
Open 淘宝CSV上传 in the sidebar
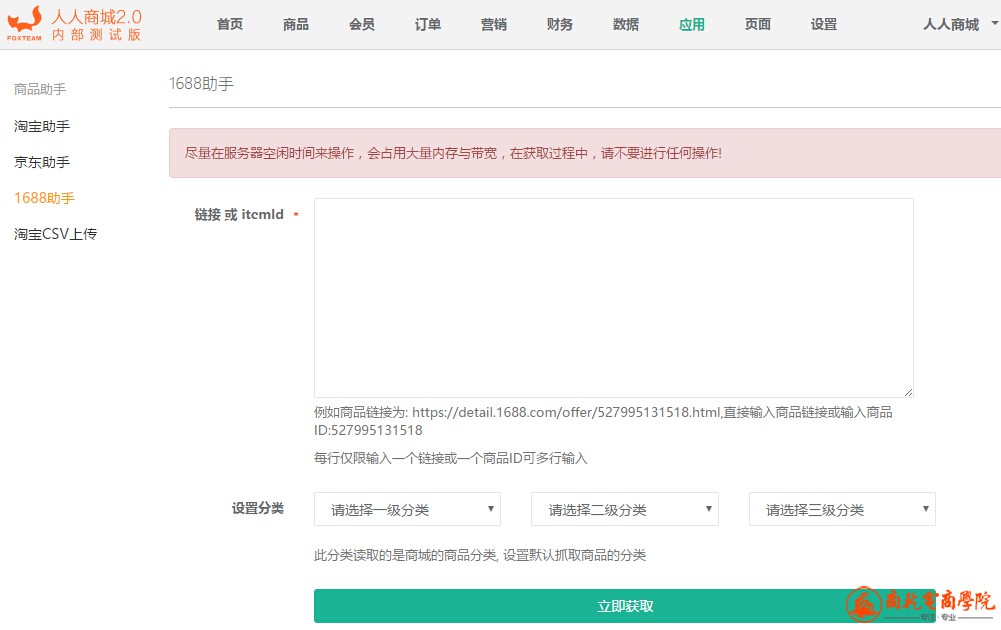click(56, 234)
